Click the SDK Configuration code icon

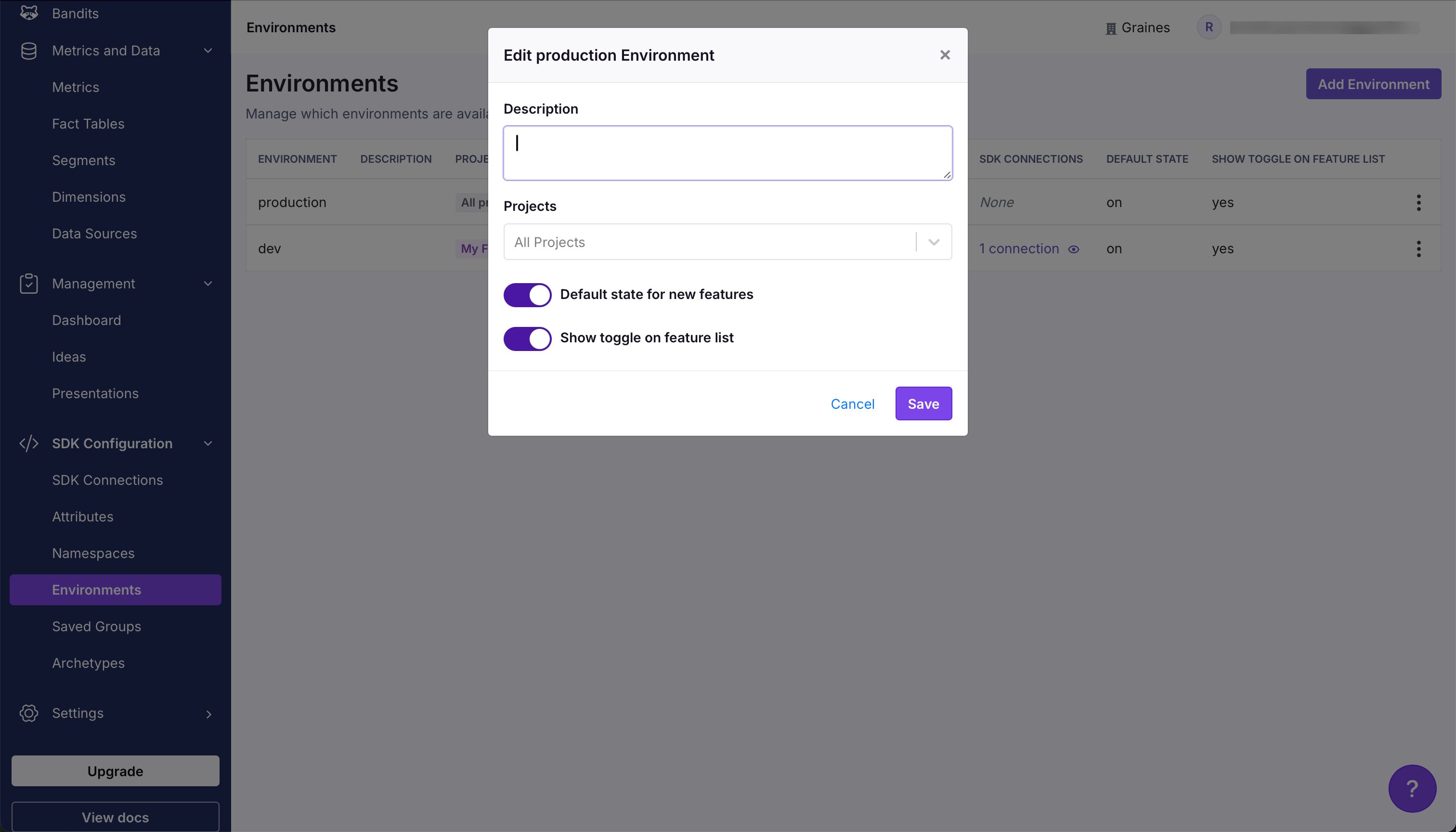[x=28, y=443]
